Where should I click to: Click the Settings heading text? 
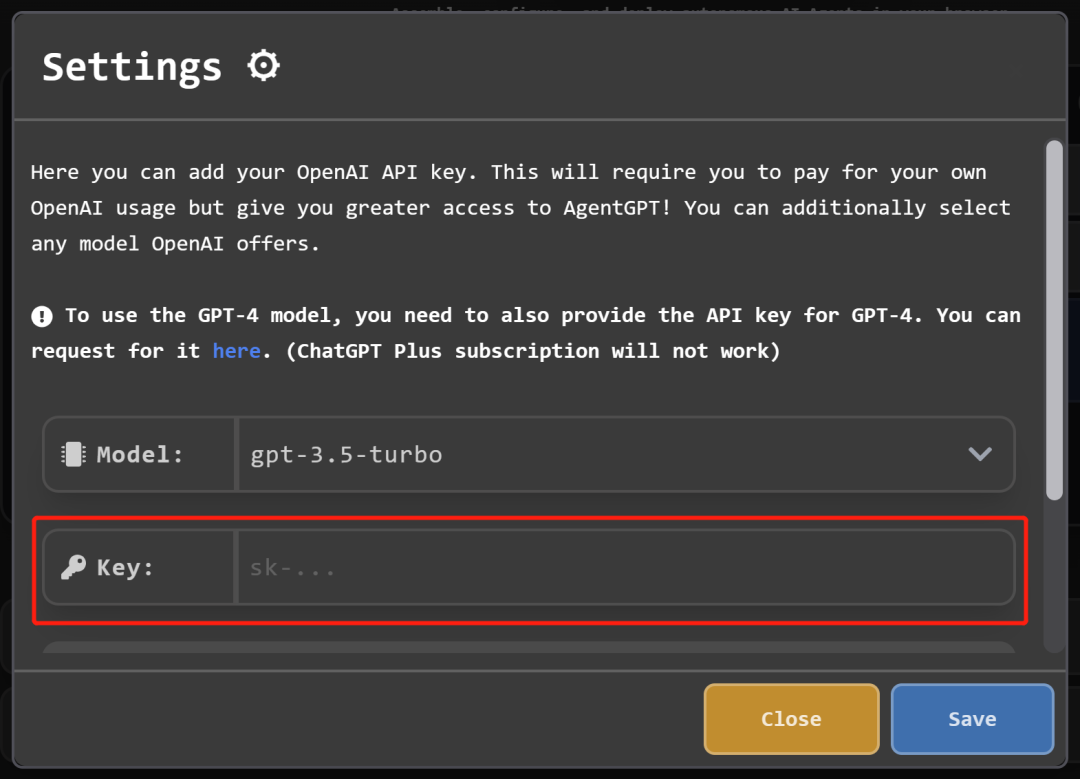tap(132, 67)
